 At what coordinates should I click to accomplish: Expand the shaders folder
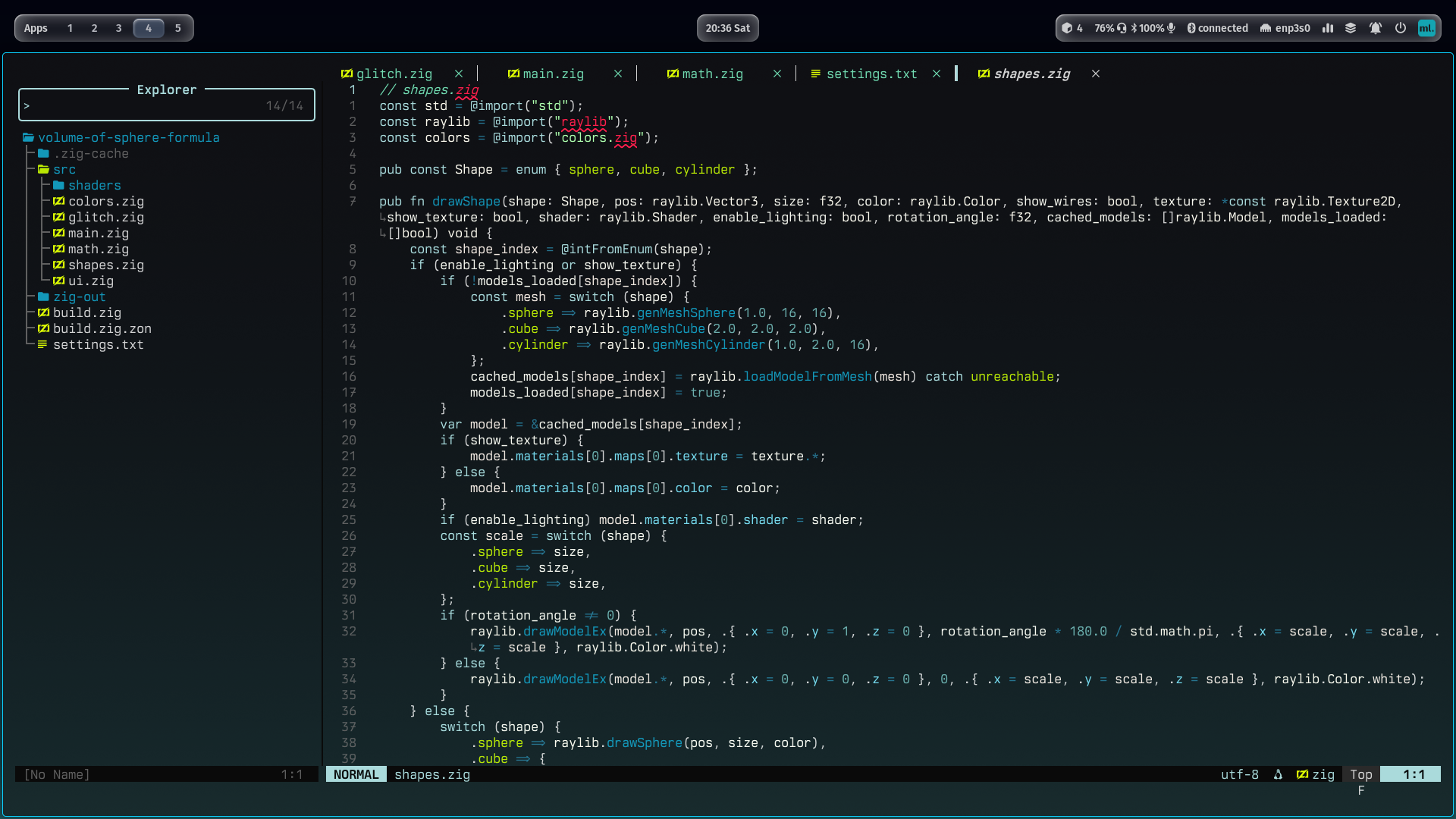[x=94, y=185]
